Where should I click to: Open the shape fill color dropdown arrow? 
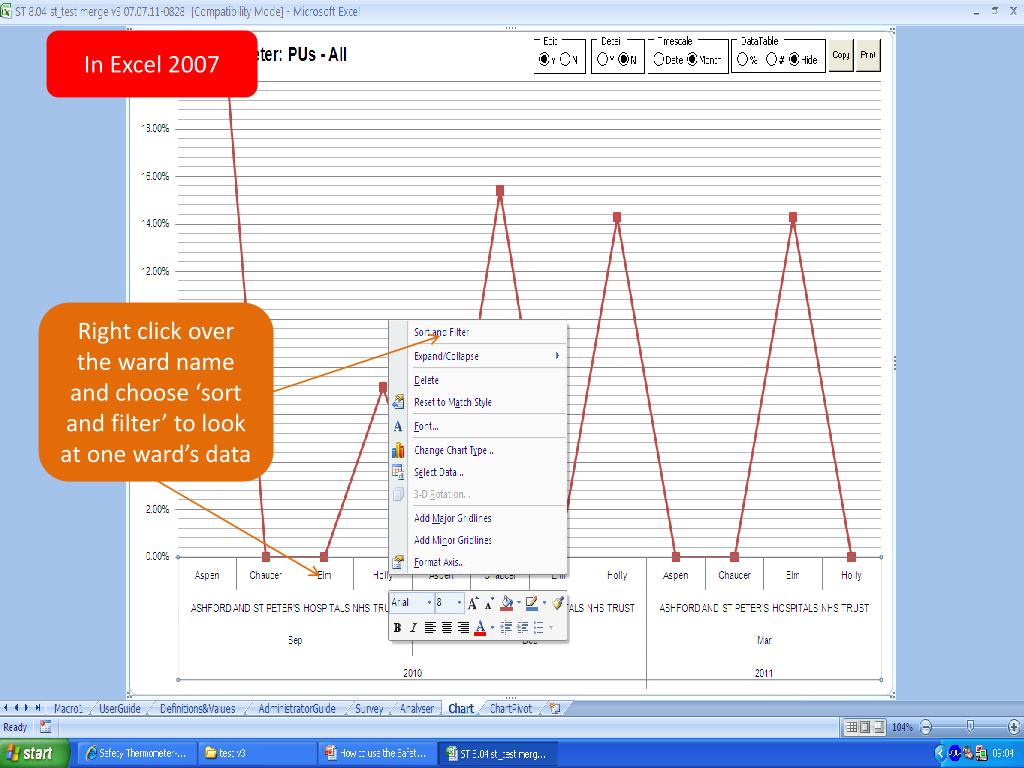click(518, 603)
